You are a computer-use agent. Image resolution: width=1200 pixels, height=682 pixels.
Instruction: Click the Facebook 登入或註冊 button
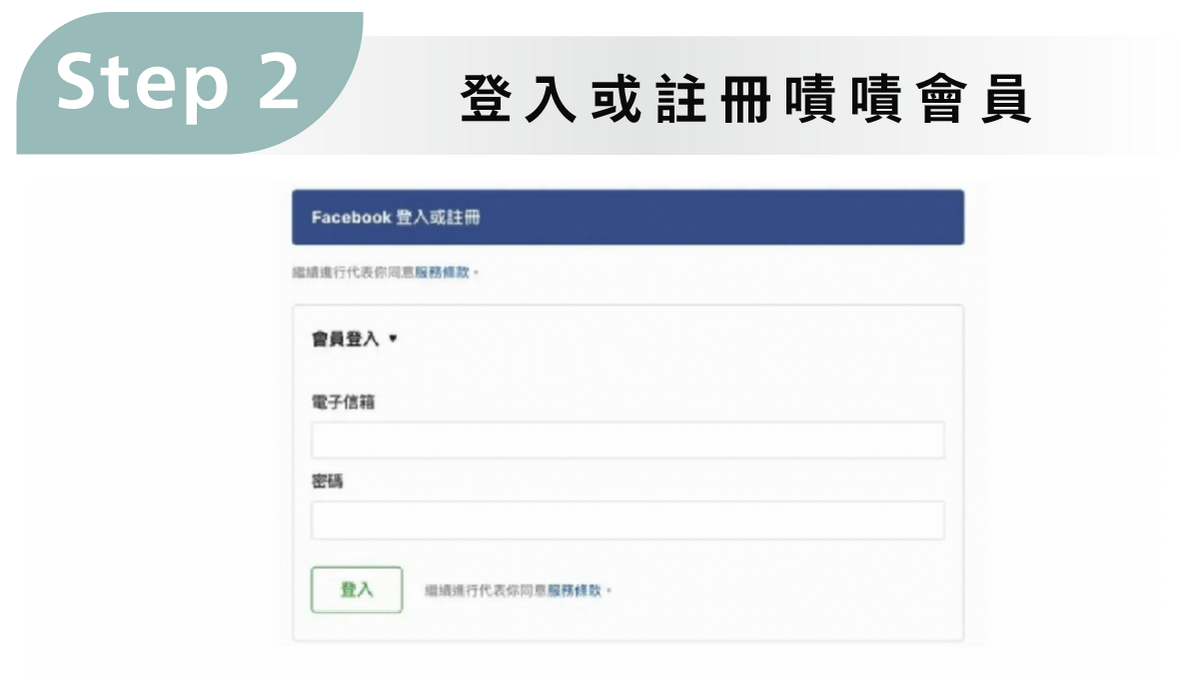click(x=628, y=217)
